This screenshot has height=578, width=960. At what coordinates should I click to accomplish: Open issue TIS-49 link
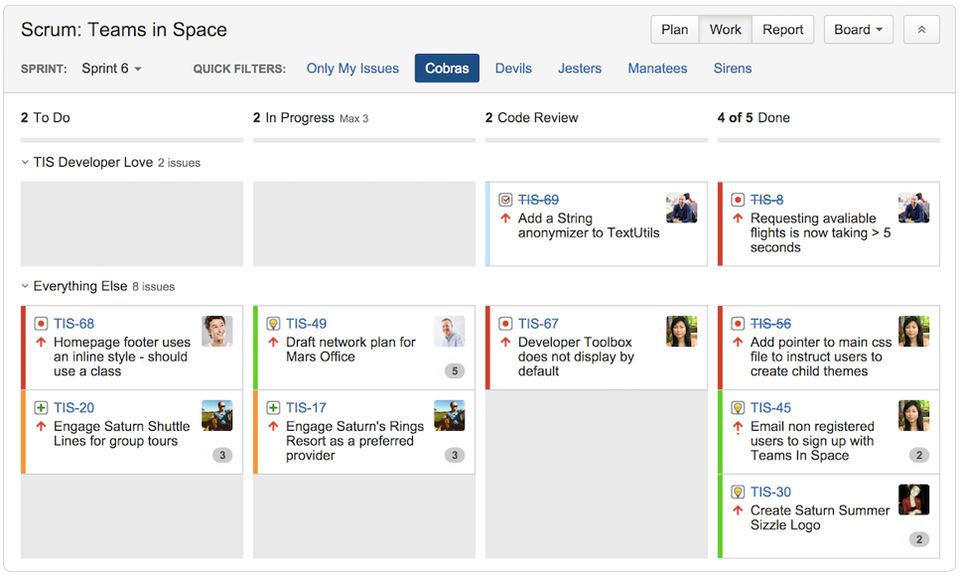(306, 323)
